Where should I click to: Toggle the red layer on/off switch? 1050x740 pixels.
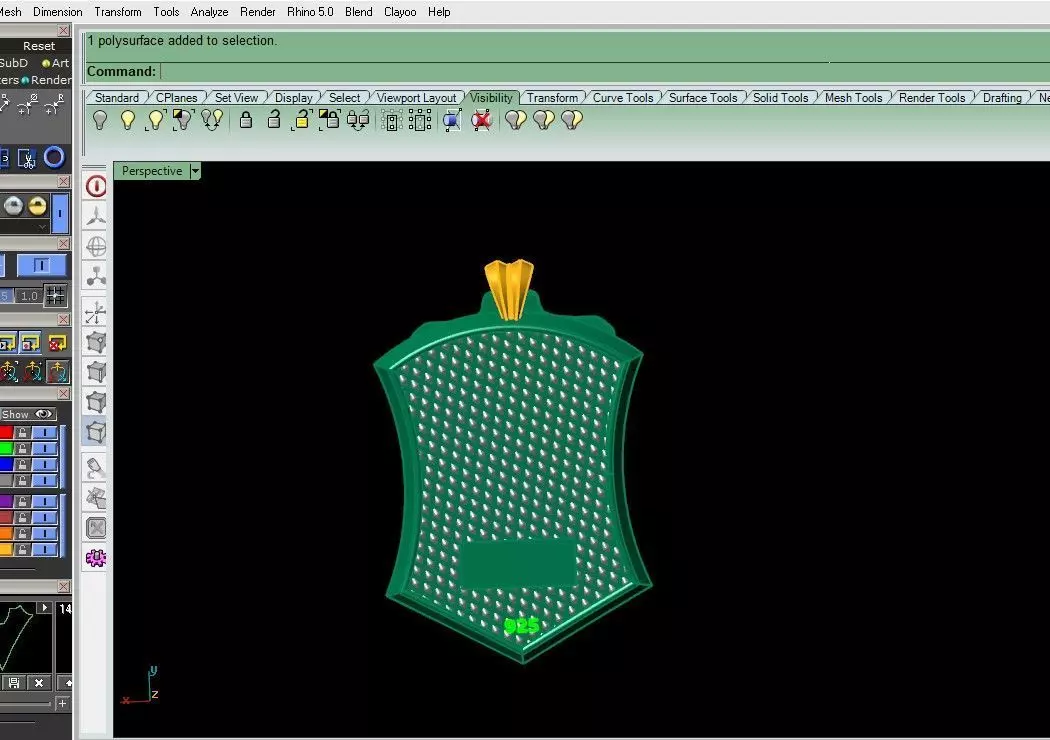45,433
